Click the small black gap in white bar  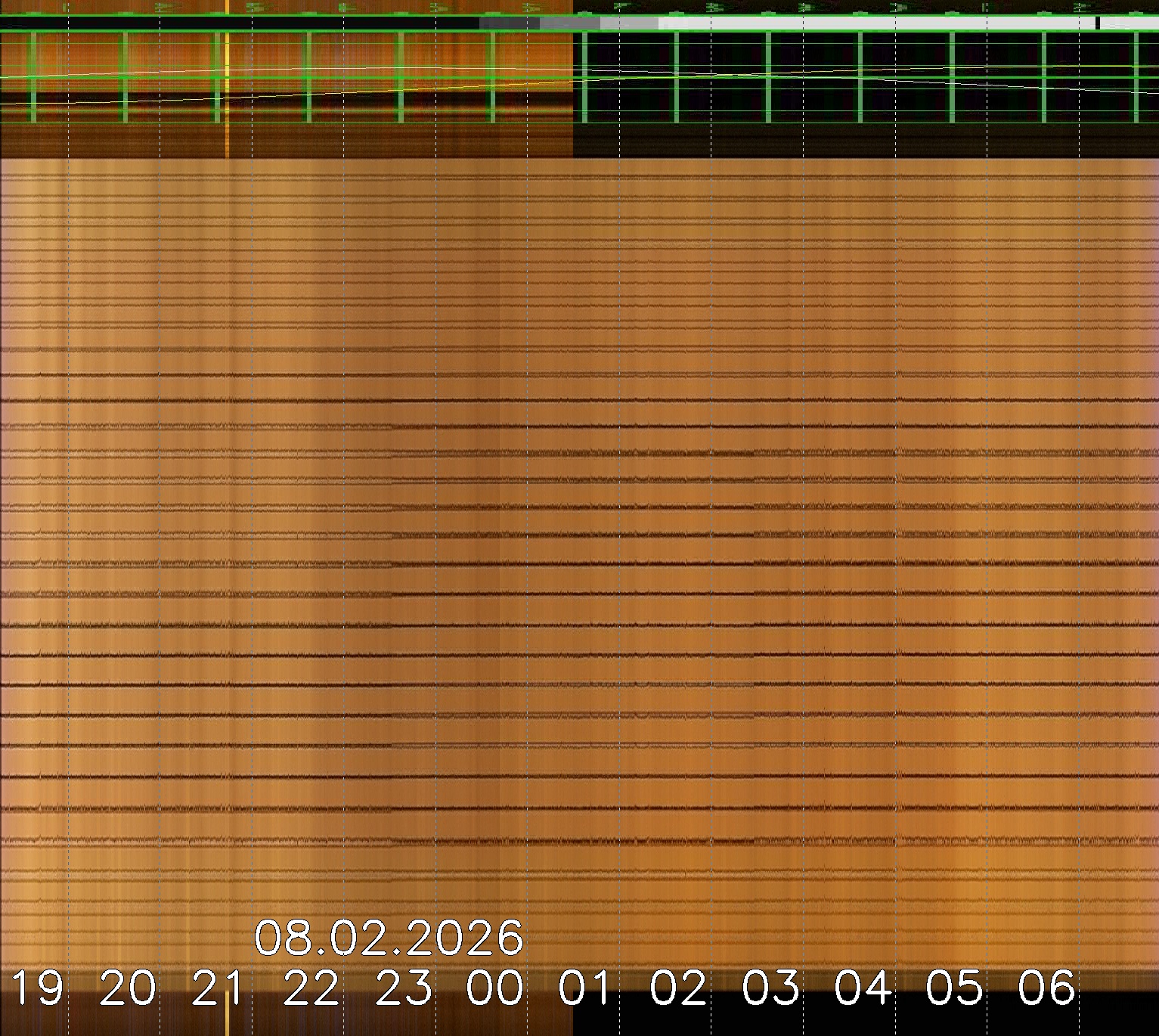(1097, 23)
